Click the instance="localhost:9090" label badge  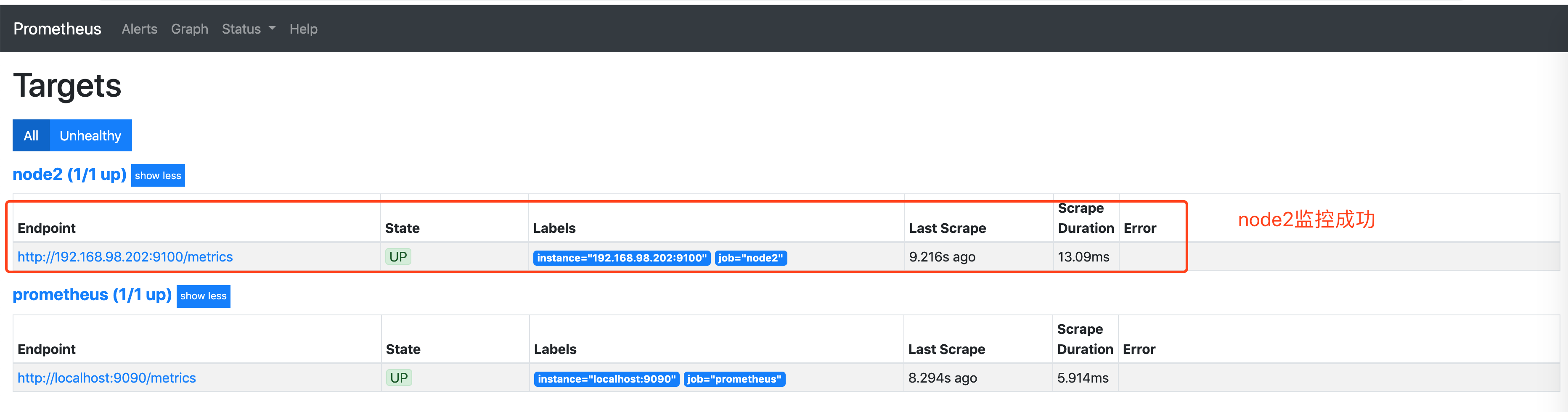[606, 379]
